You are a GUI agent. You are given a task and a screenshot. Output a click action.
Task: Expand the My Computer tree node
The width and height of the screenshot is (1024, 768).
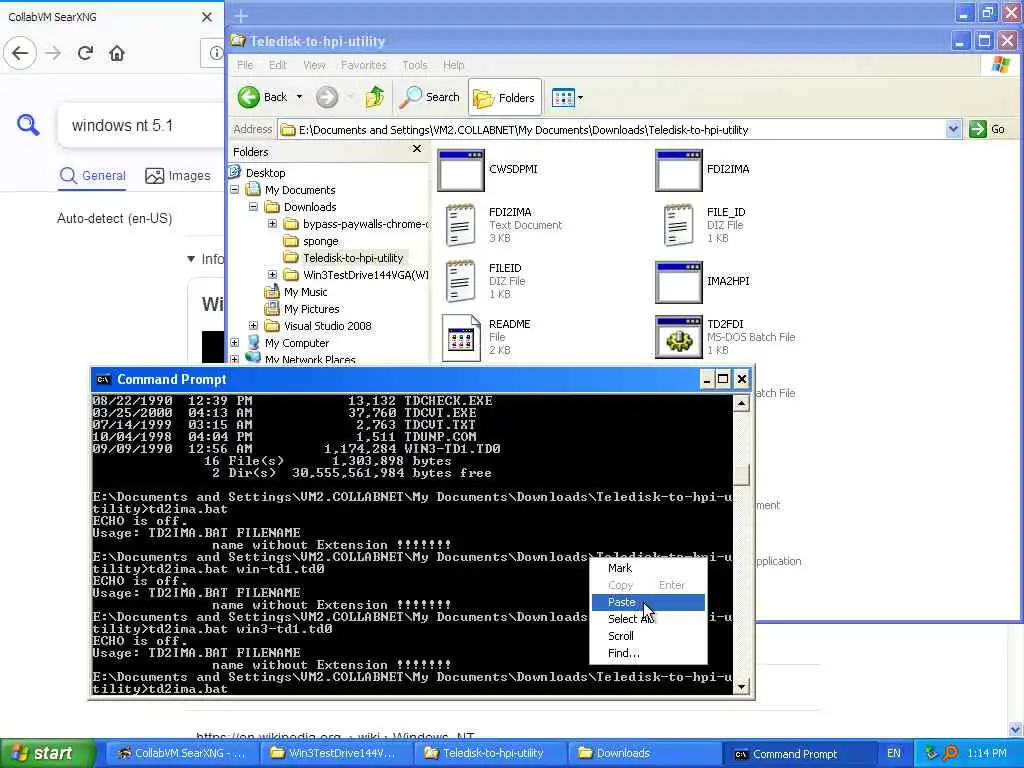pos(234,343)
